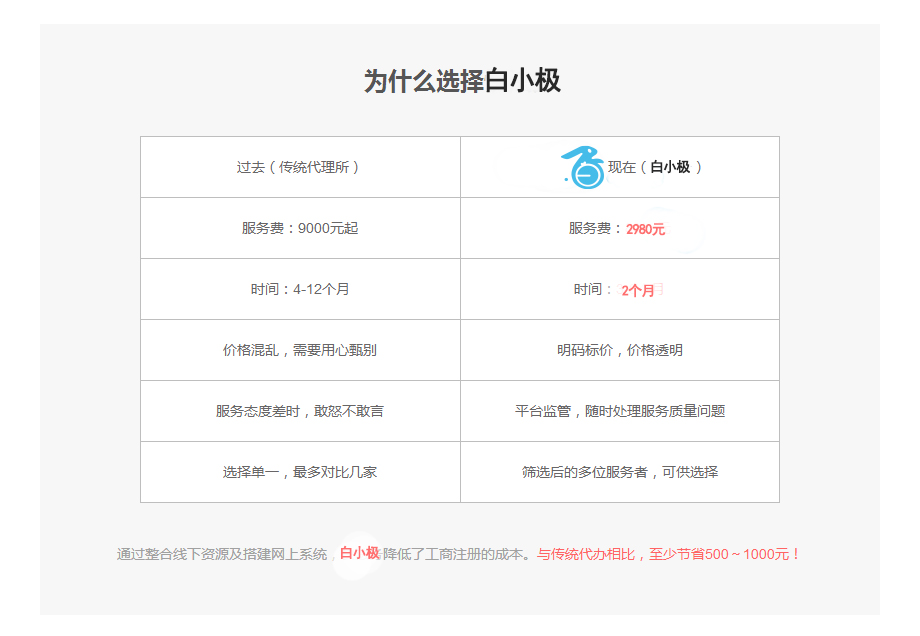The height and width of the screenshot is (636, 920).
Task: Click the cell 明码标价，价格透明
Action: [x=620, y=350]
